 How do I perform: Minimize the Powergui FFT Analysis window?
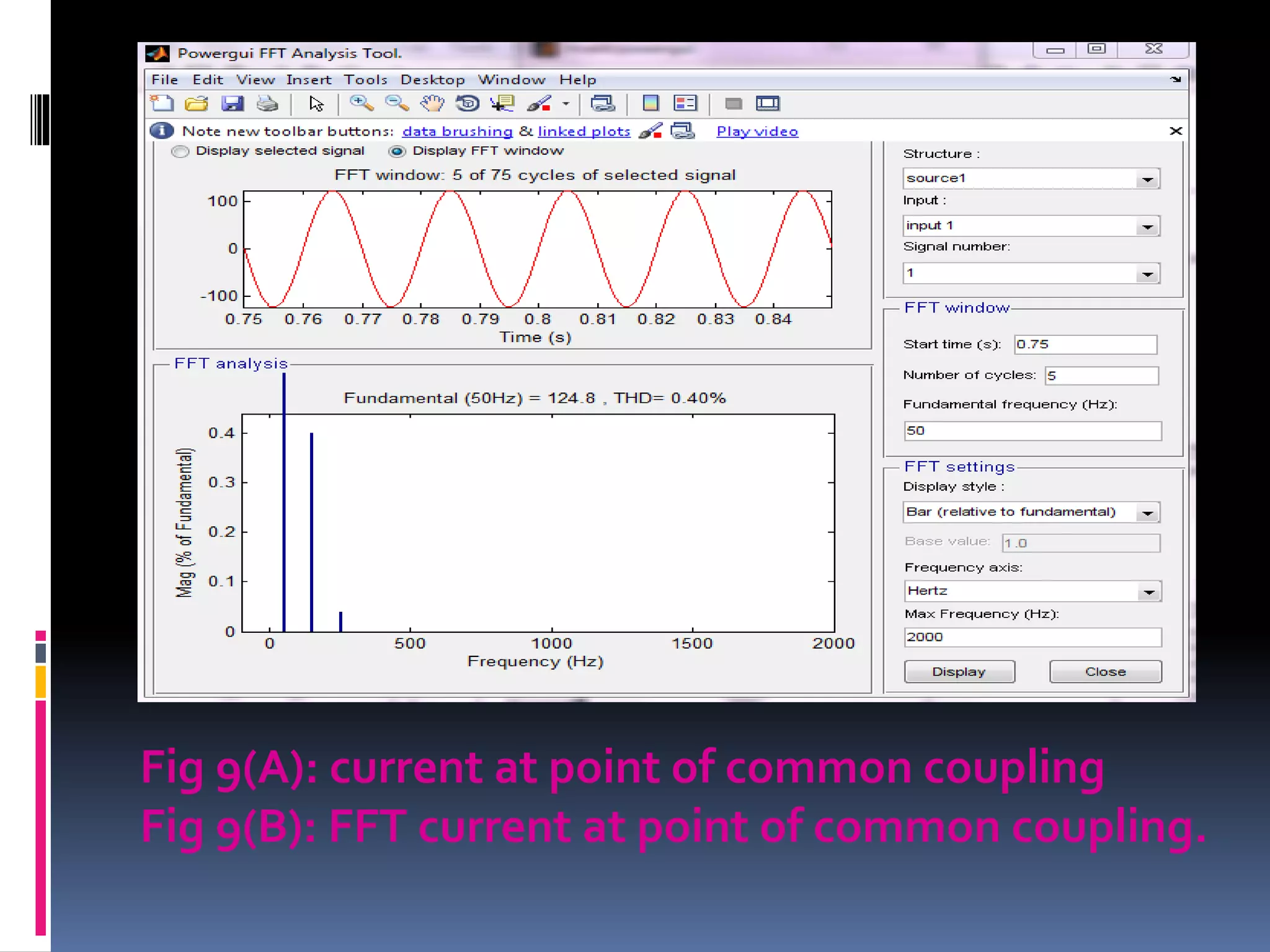[1055, 50]
